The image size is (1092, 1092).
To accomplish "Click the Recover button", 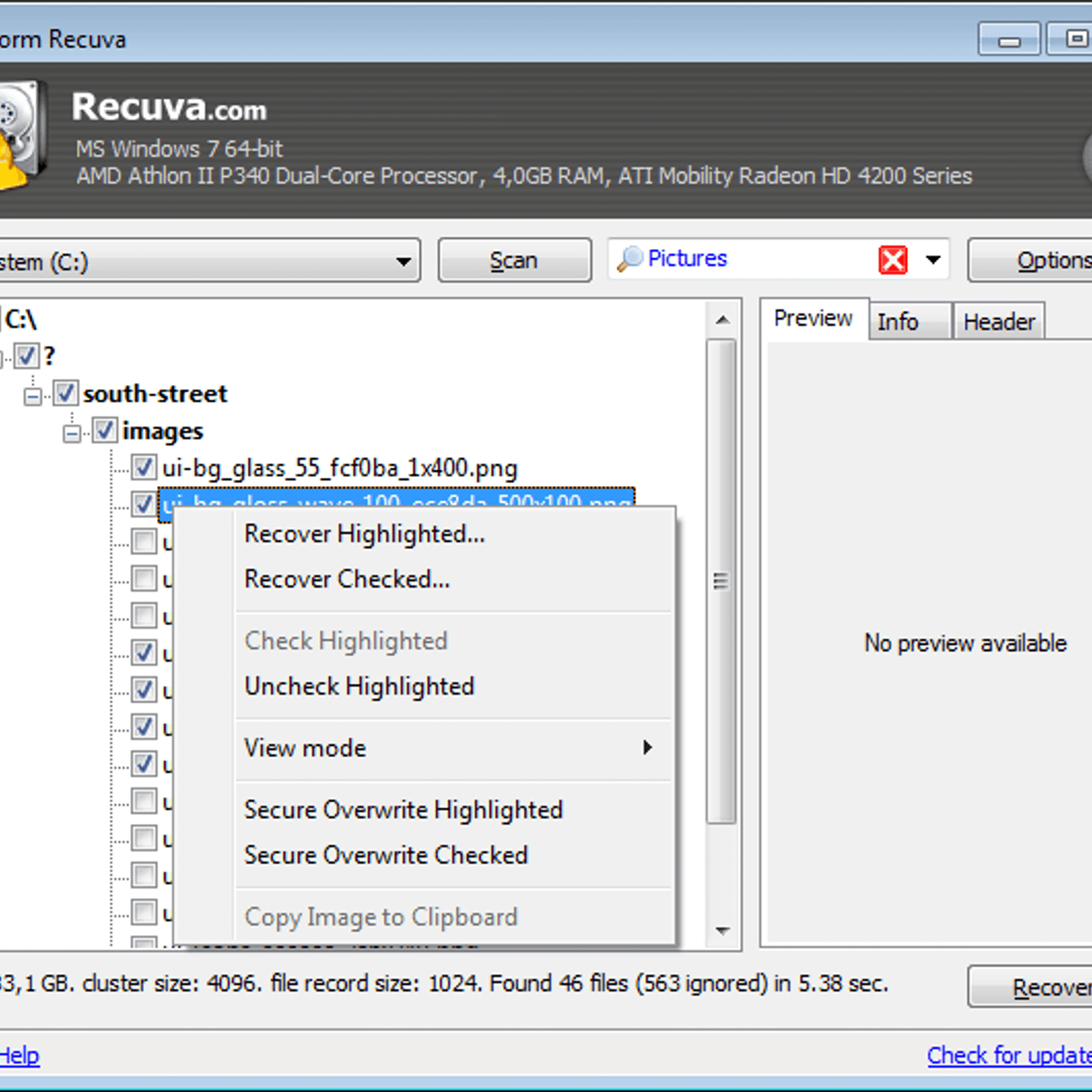I will 1031,987.
